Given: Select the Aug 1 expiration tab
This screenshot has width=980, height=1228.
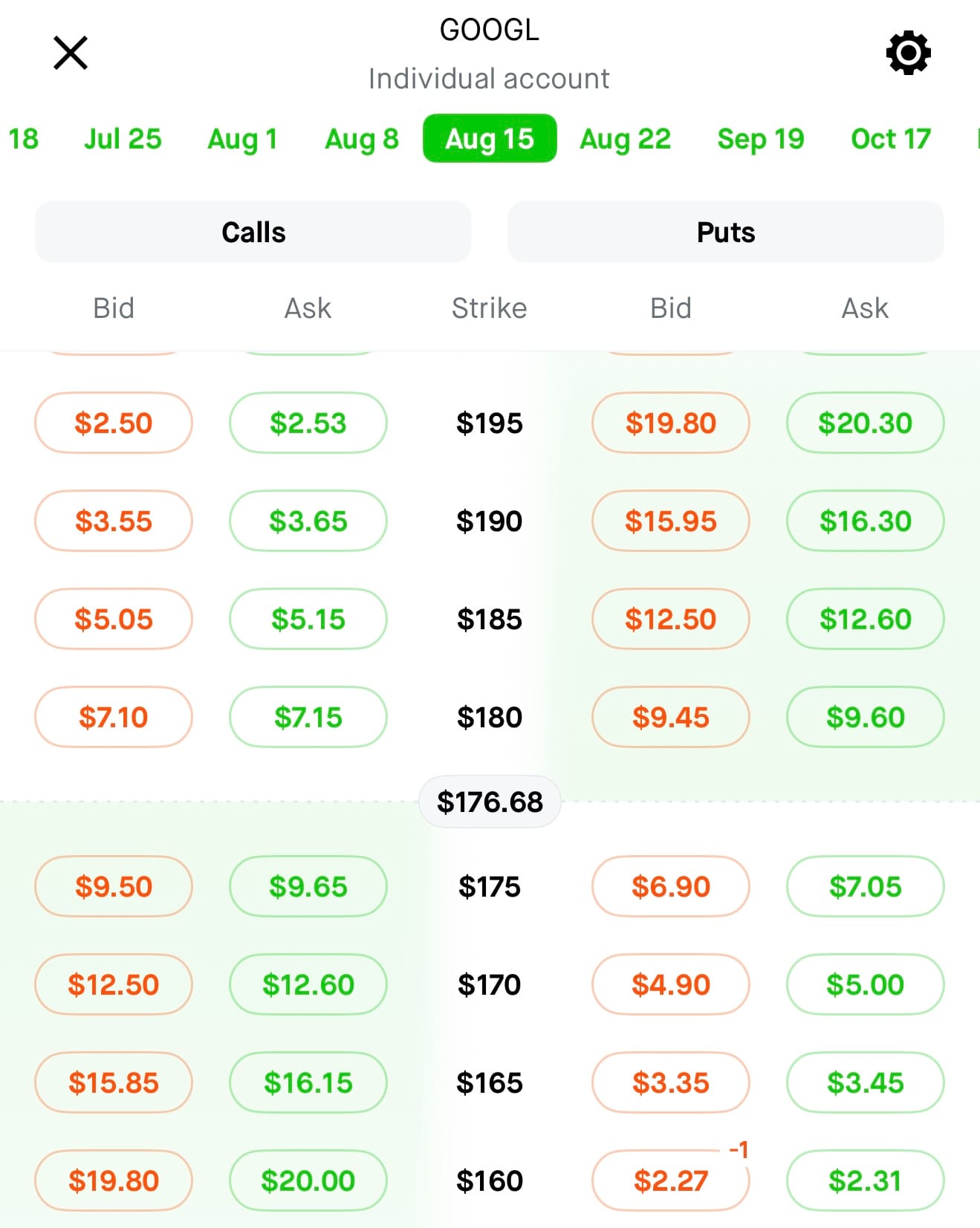Looking at the screenshot, I should (x=242, y=138).
